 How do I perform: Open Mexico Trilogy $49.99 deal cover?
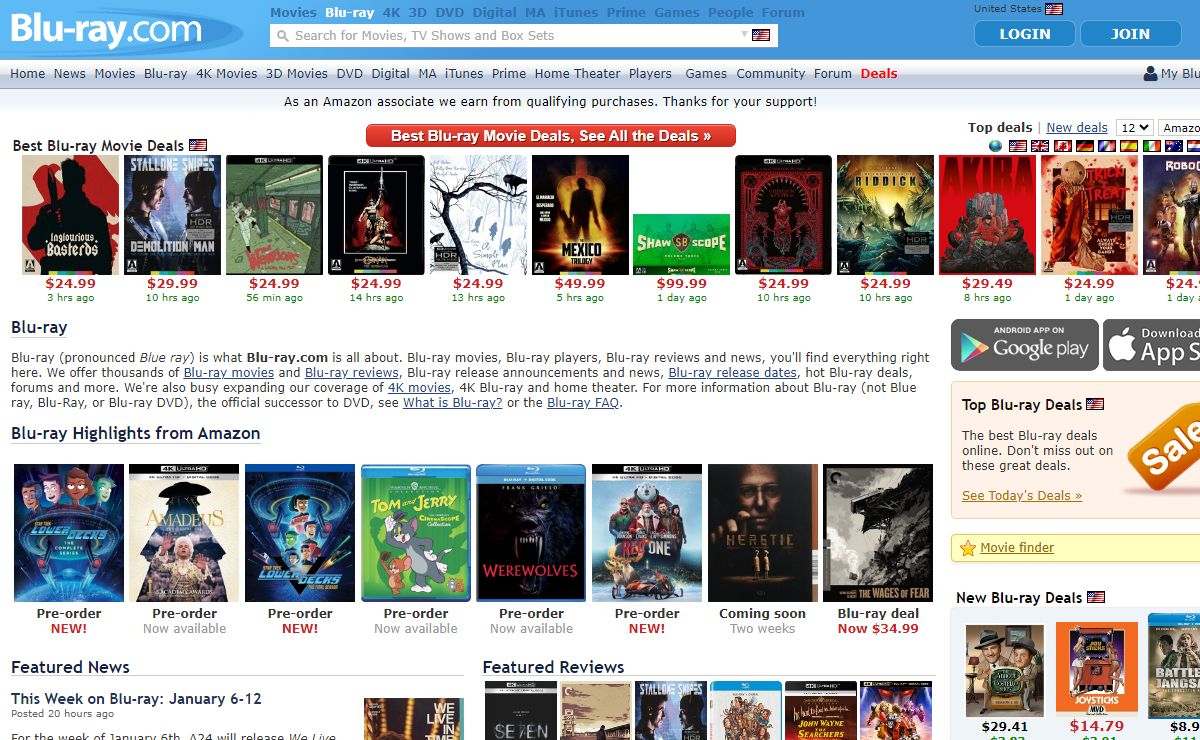coord(580,215)
